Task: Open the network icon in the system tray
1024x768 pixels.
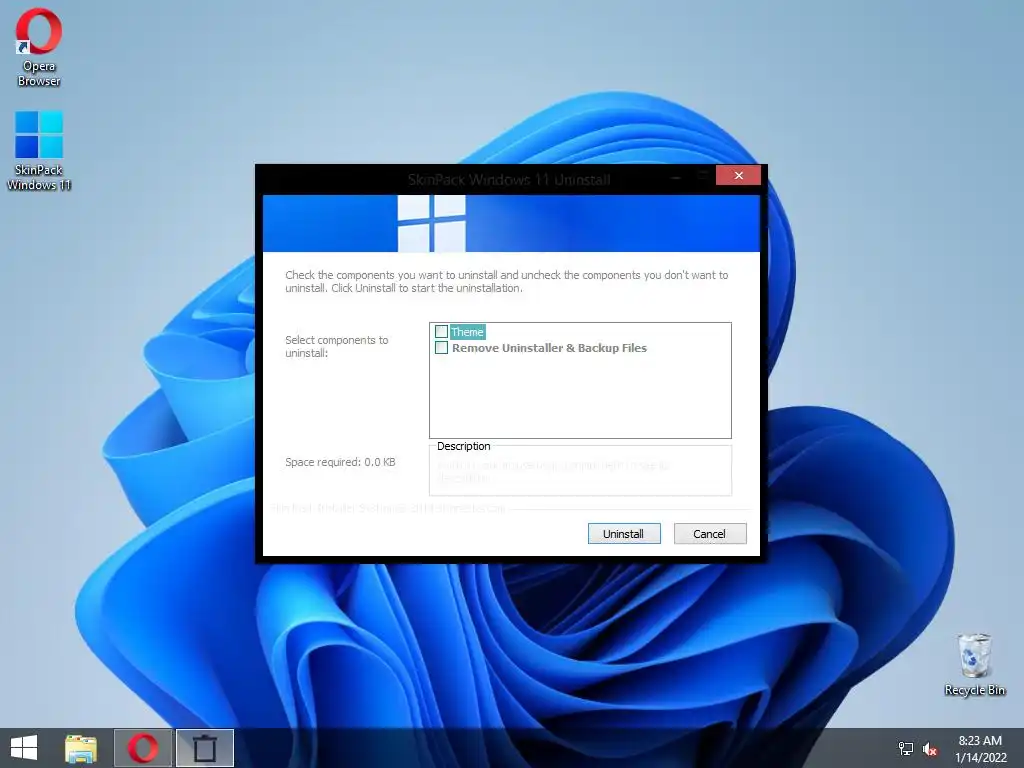Action: [x=906, y=749]
